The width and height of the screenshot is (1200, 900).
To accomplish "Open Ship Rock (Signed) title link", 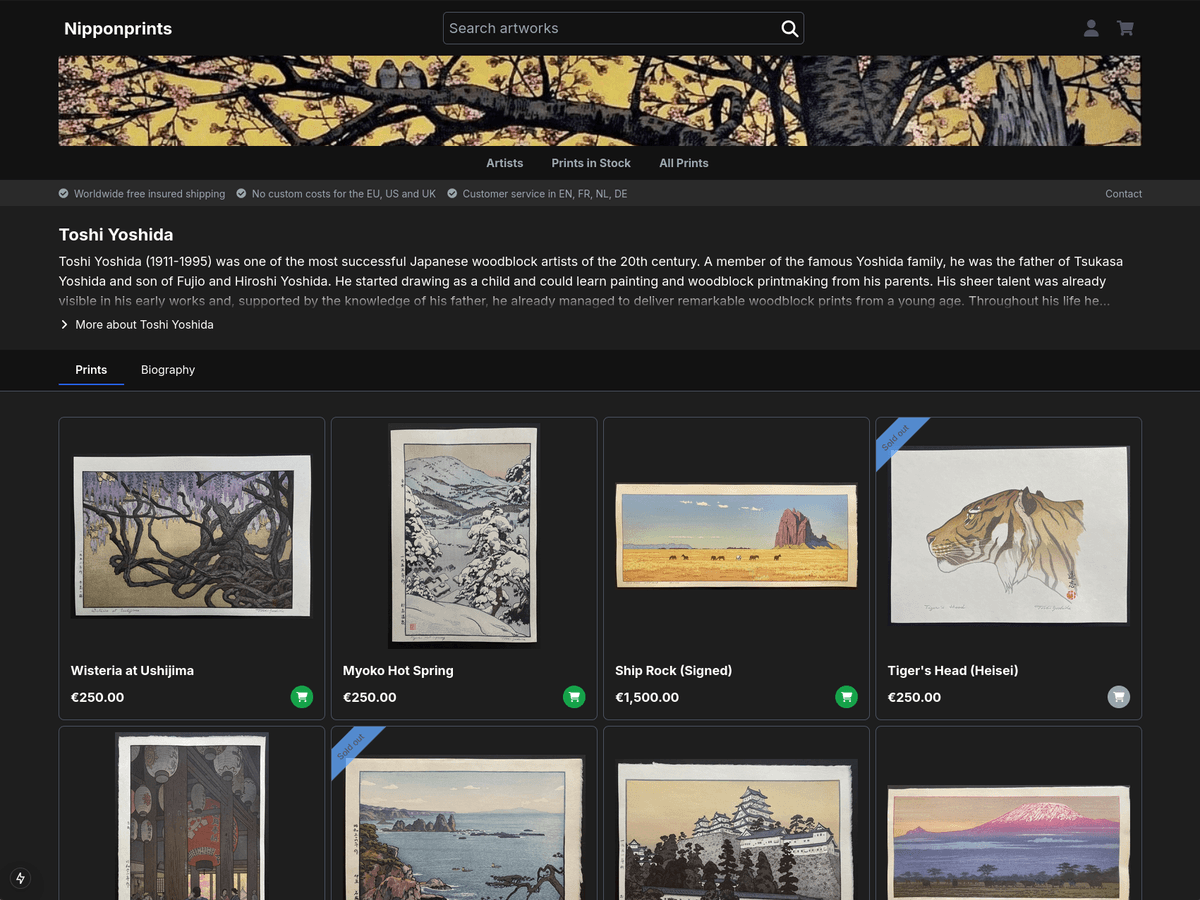I will tap(673, 670).
